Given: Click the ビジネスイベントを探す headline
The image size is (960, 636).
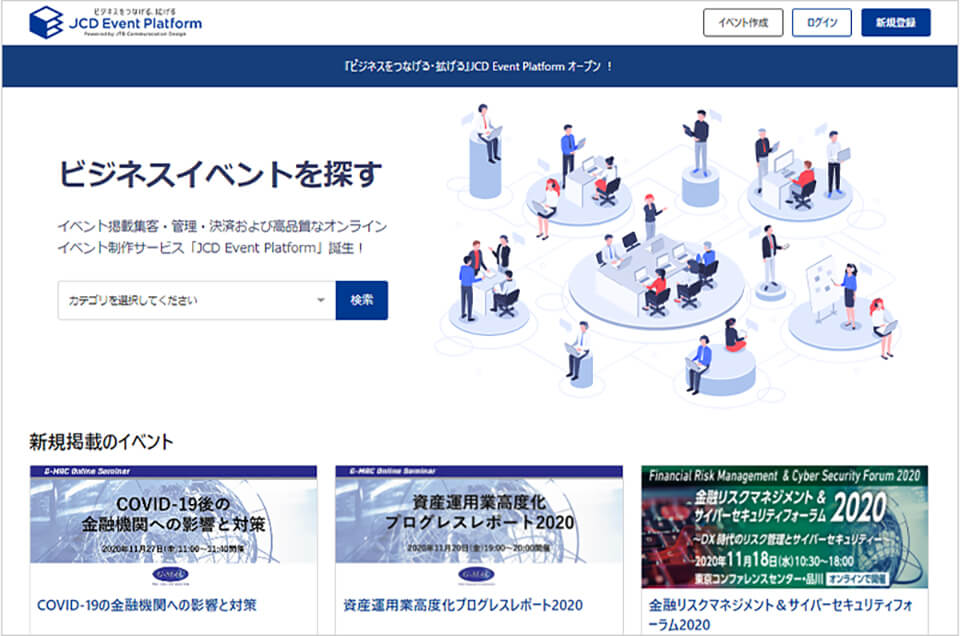Looking at the screenshot, I should [x=220, y=174].
